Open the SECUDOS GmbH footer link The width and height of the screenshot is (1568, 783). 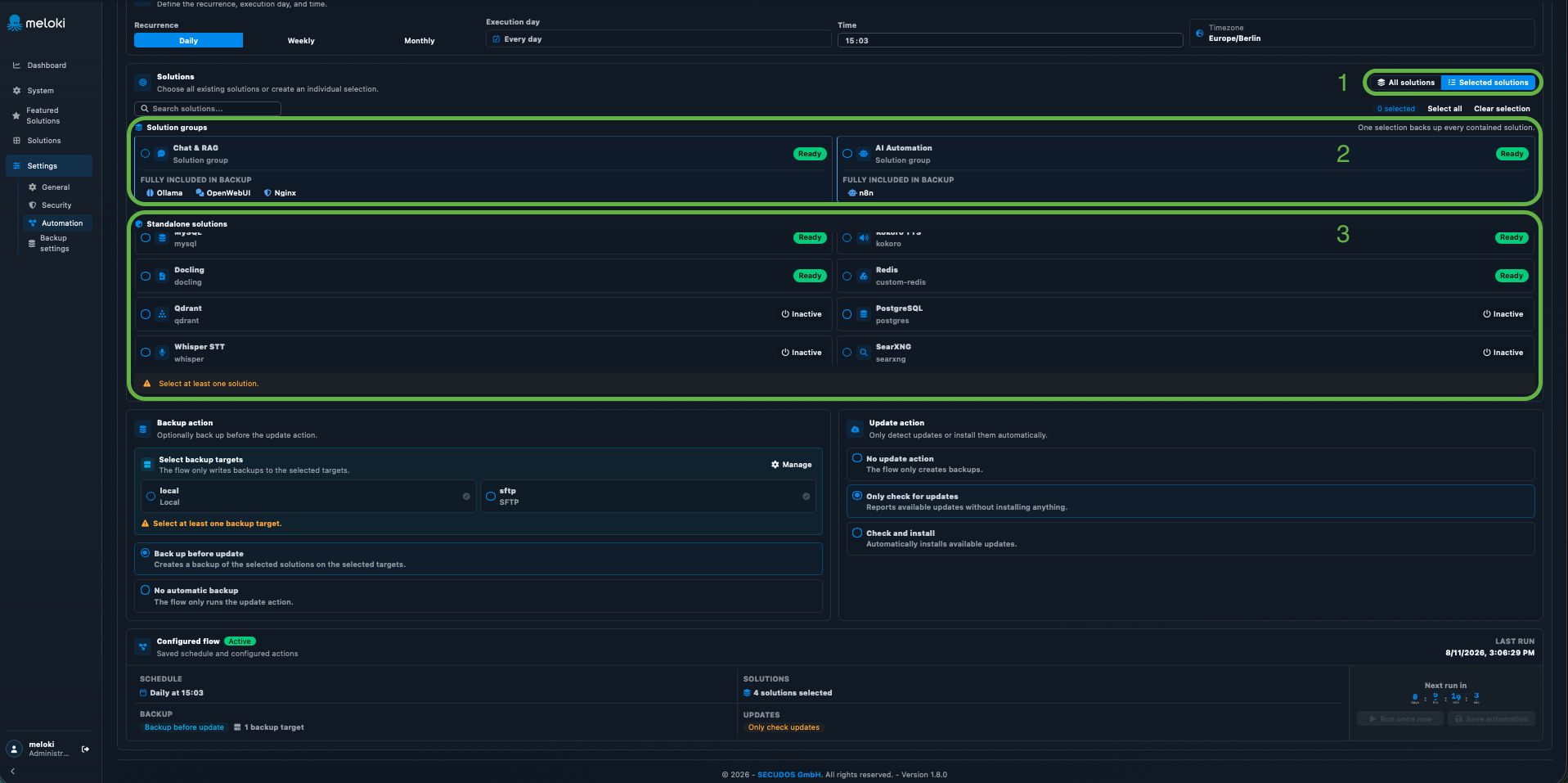tap(789, 775)
